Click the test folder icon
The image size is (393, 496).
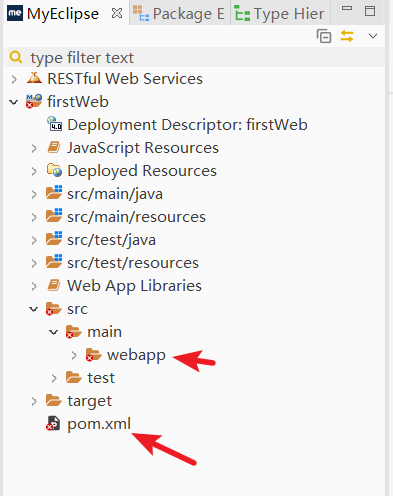tap(74, 377)
